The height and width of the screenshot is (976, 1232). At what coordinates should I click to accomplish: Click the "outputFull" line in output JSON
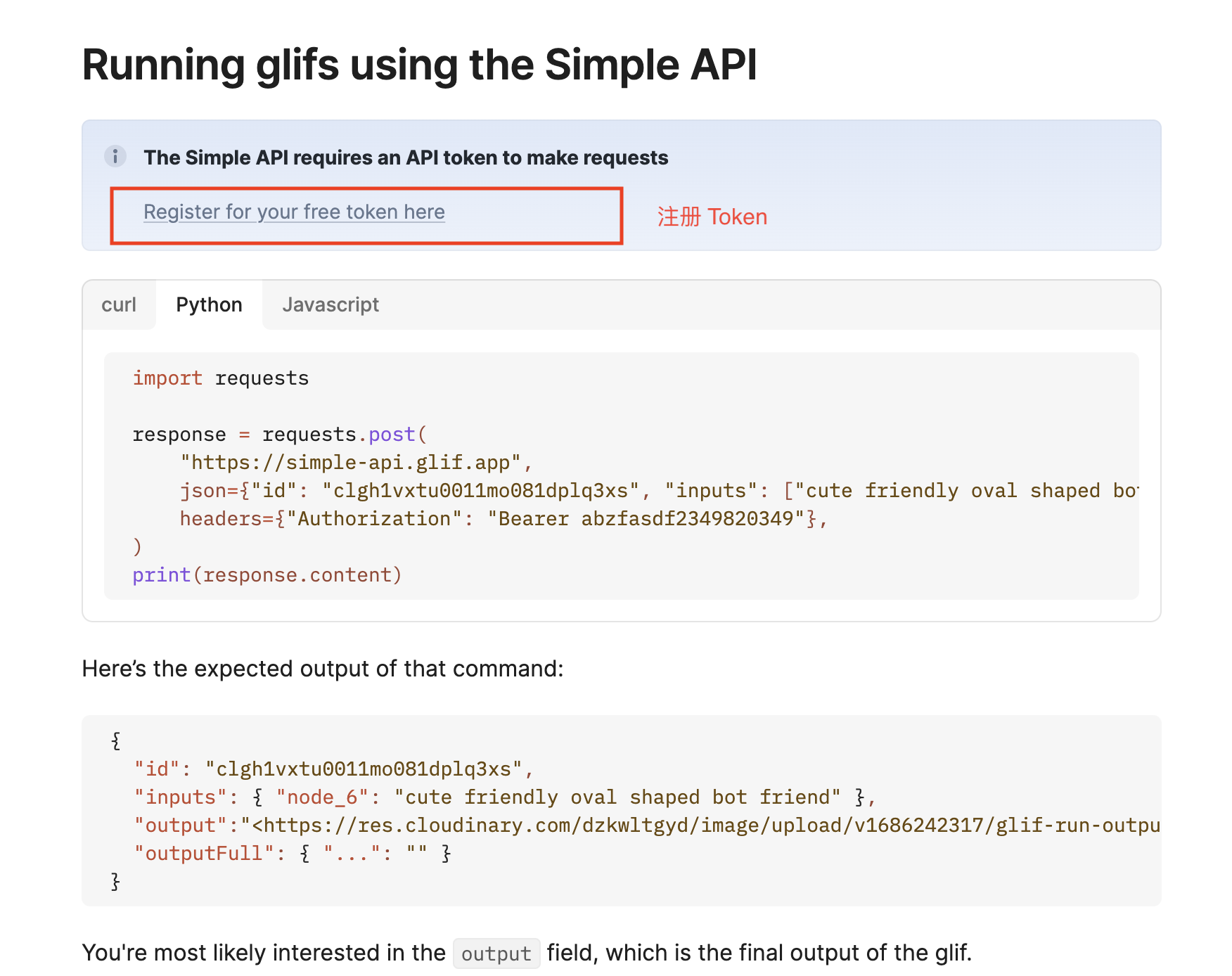point(293,854)
